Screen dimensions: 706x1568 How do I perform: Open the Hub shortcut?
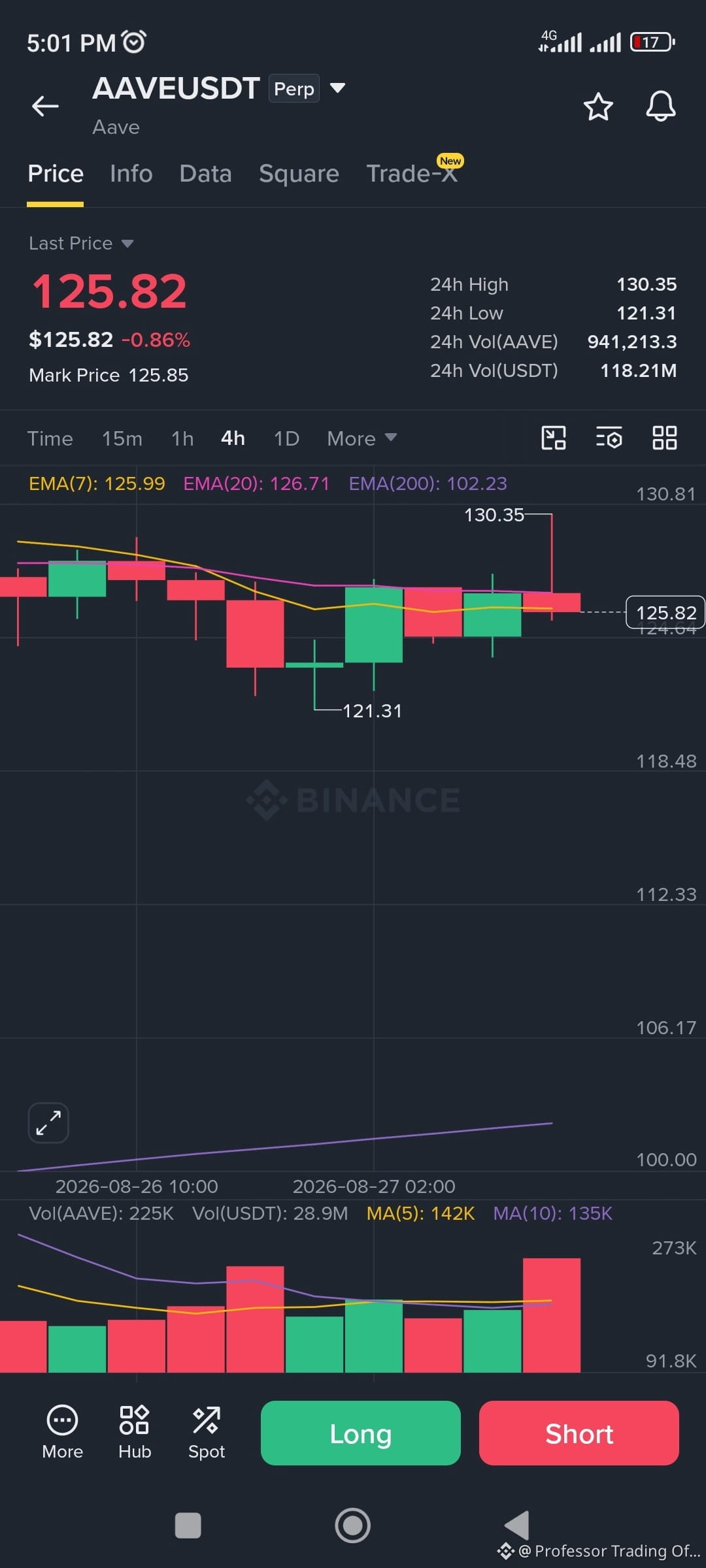[135, 1433]
